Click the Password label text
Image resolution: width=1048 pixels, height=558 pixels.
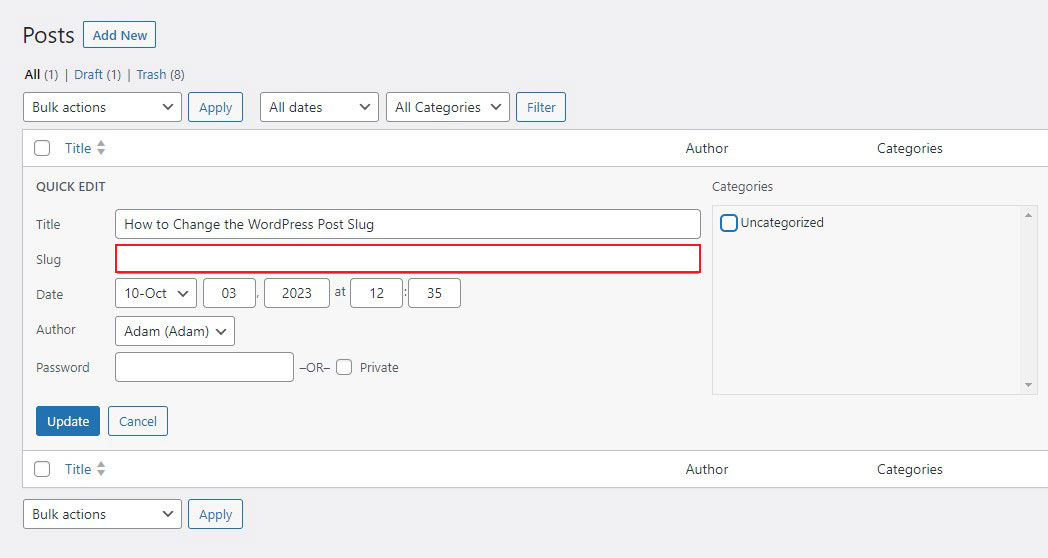pos(63,367)
